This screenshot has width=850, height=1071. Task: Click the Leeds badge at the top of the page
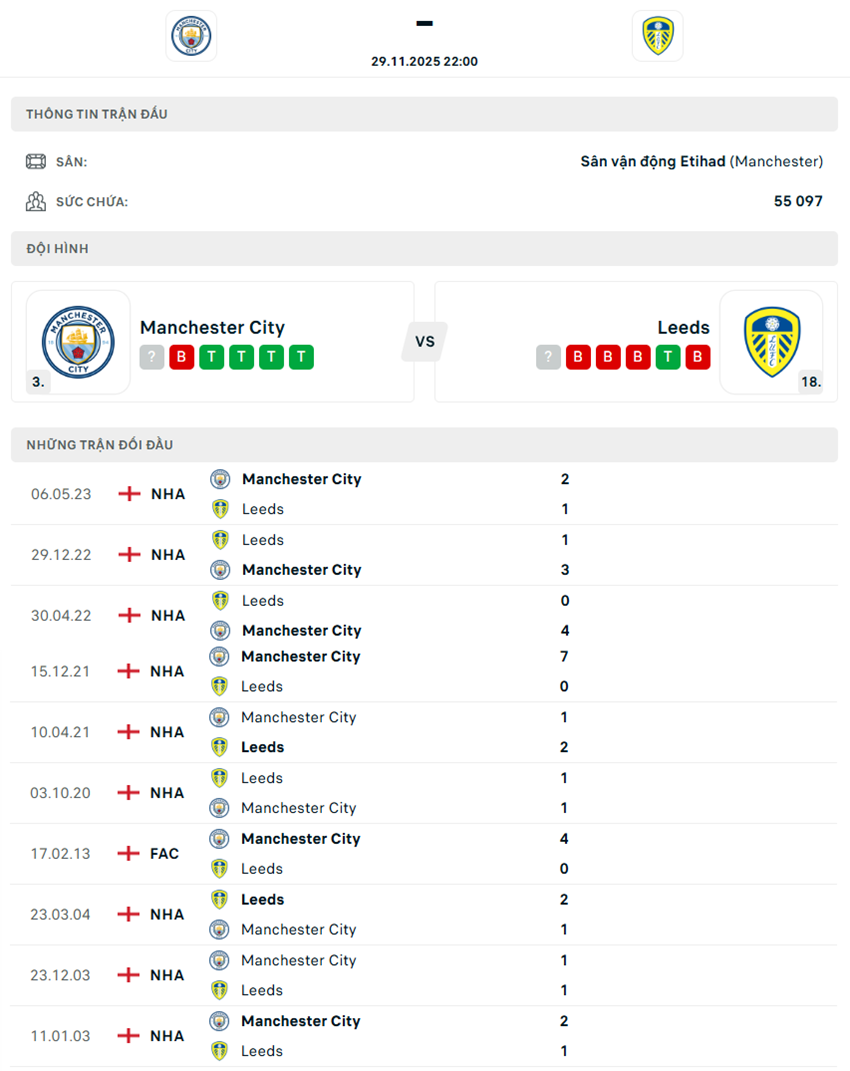point(658,36)
